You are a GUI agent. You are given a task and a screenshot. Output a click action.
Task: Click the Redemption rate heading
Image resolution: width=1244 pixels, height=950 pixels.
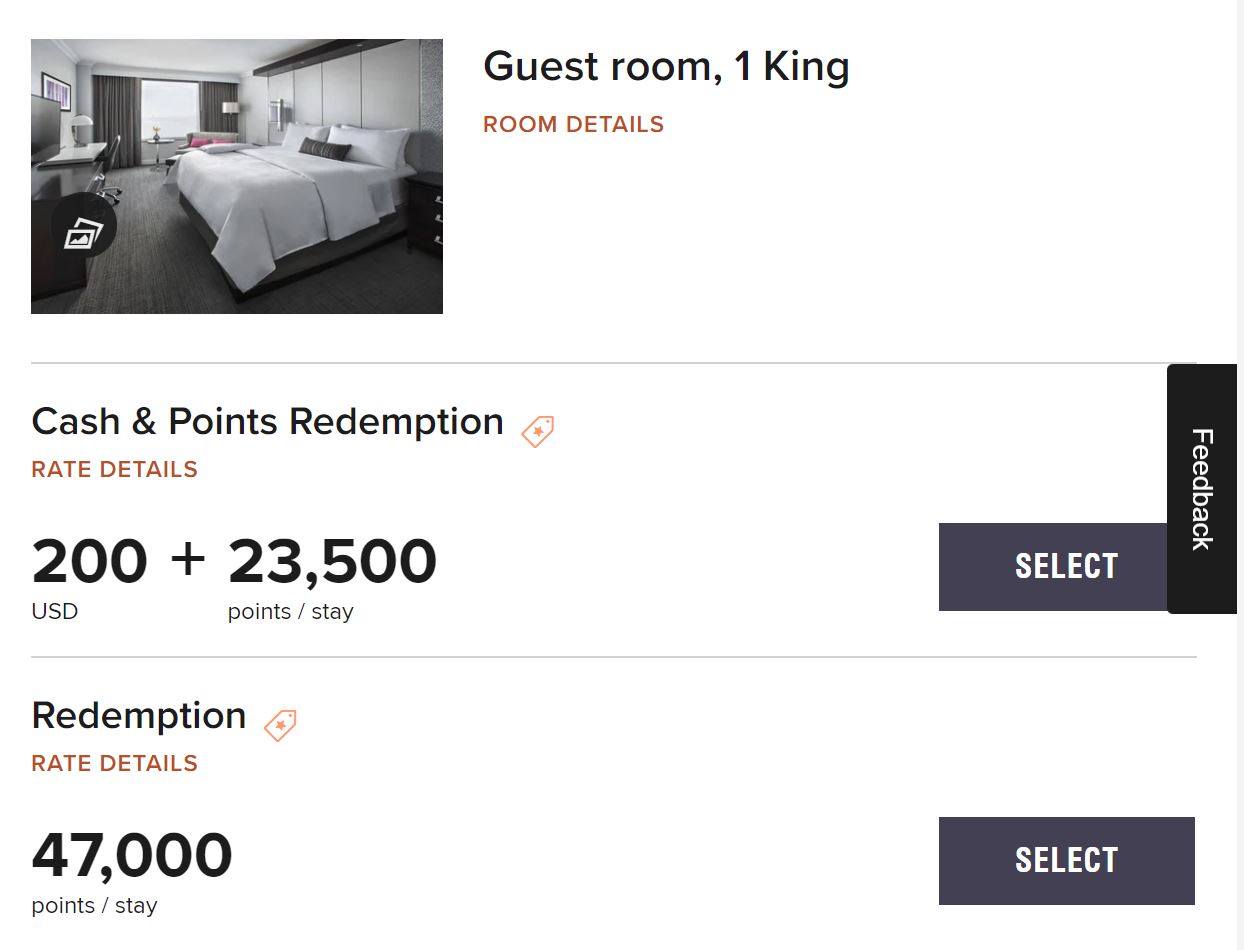pyautogui.click(x=139, y=715)
